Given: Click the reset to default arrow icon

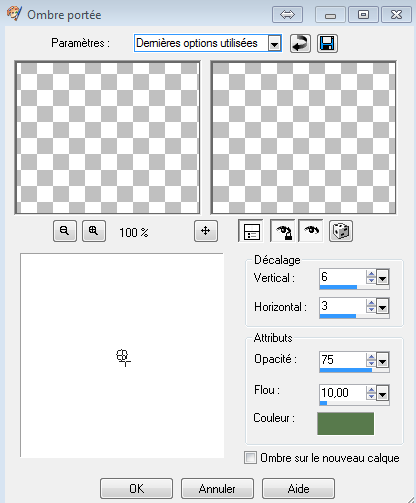Looking at the screenshot, I should point(300,43).
